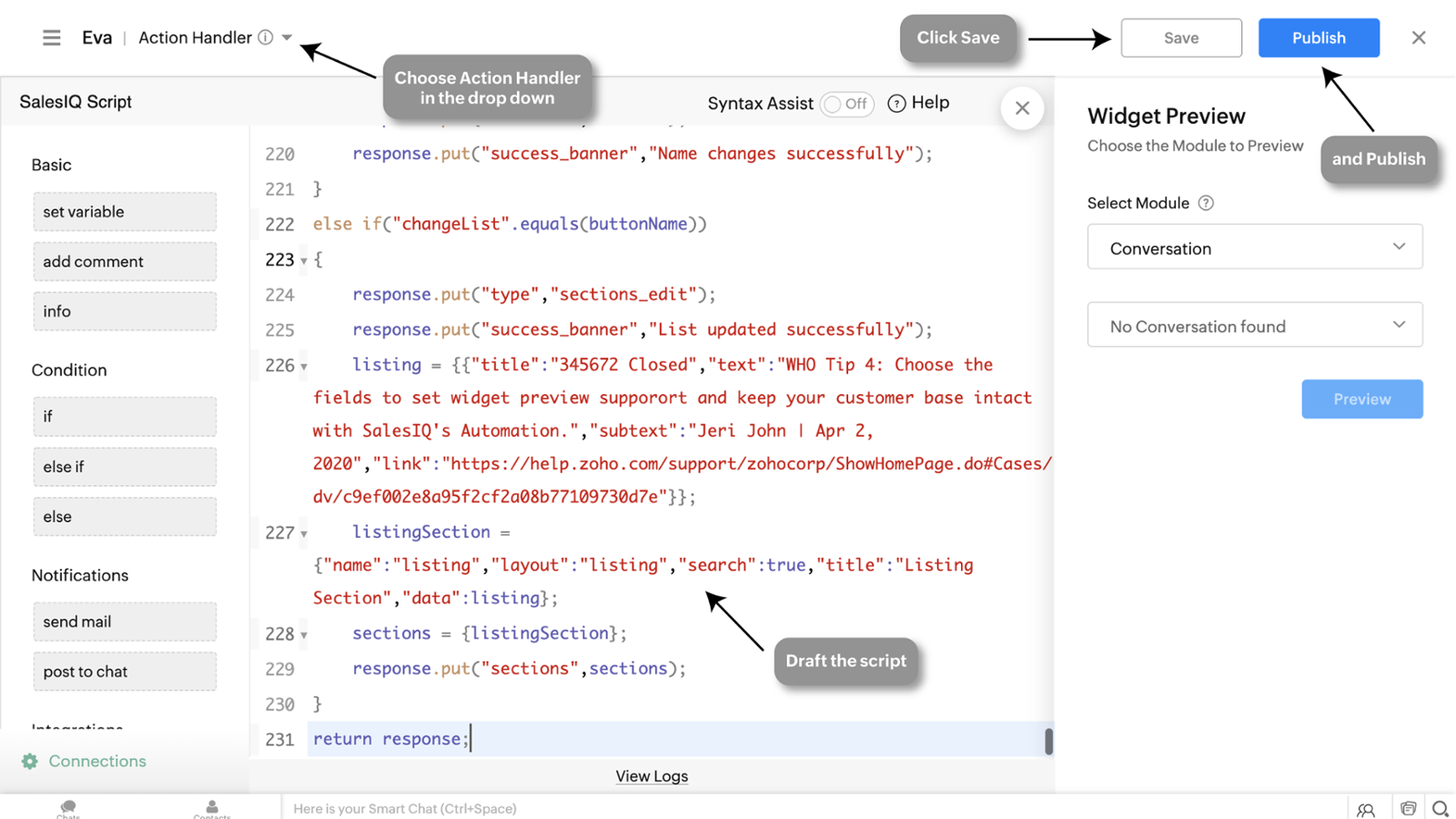Close the script editor with round X
This screenshot has height=819, width=1456.
pyautogui.click(x=1022, y=108)
